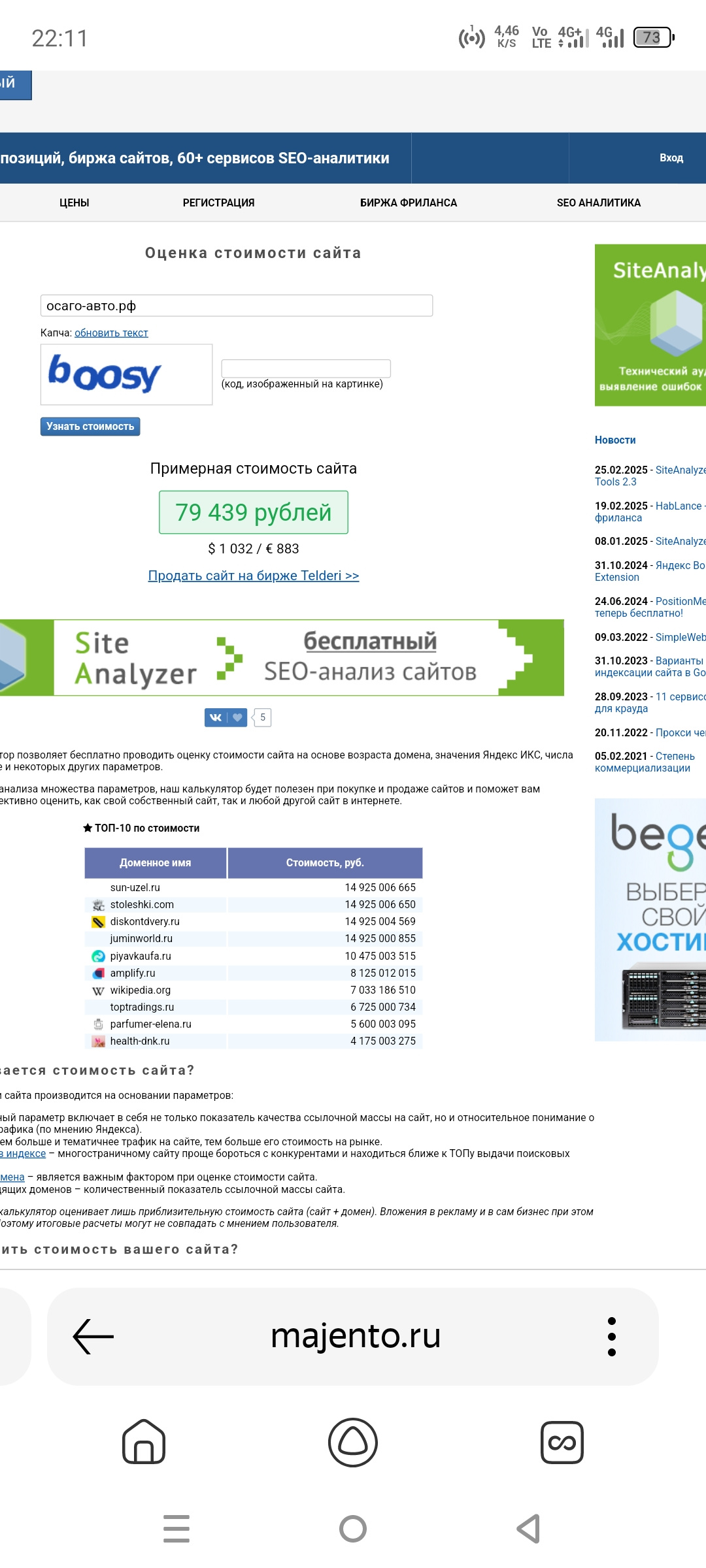The image size is (706, 1568).
Task: Click wikipedia.org domain name
Action: coord(141,990)
